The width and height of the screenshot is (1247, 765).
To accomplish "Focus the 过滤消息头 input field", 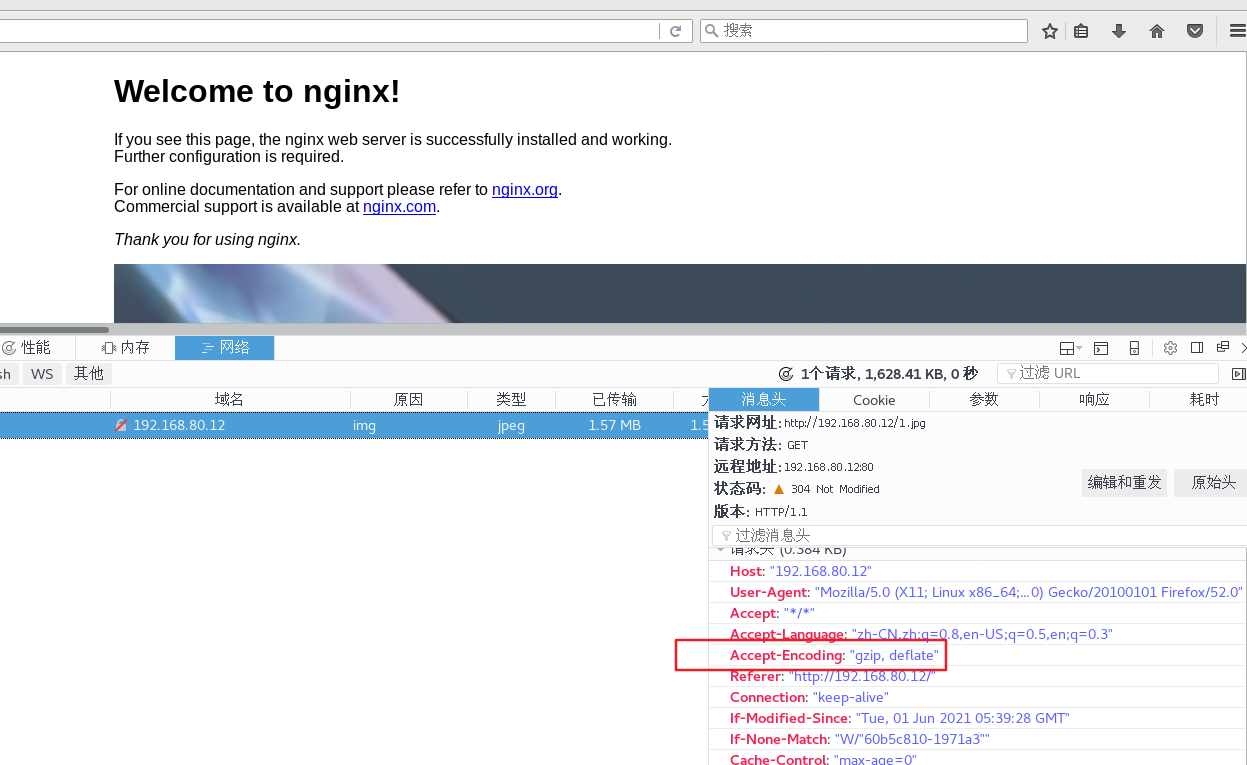I will click(979, 536).
